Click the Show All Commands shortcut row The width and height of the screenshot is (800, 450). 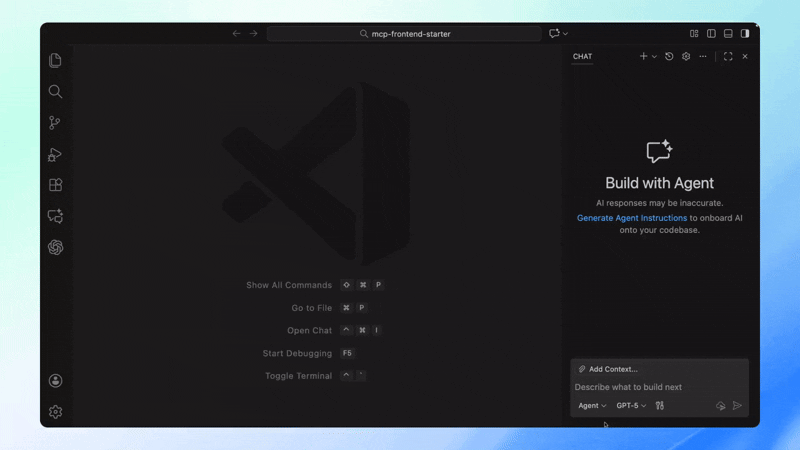314,285
